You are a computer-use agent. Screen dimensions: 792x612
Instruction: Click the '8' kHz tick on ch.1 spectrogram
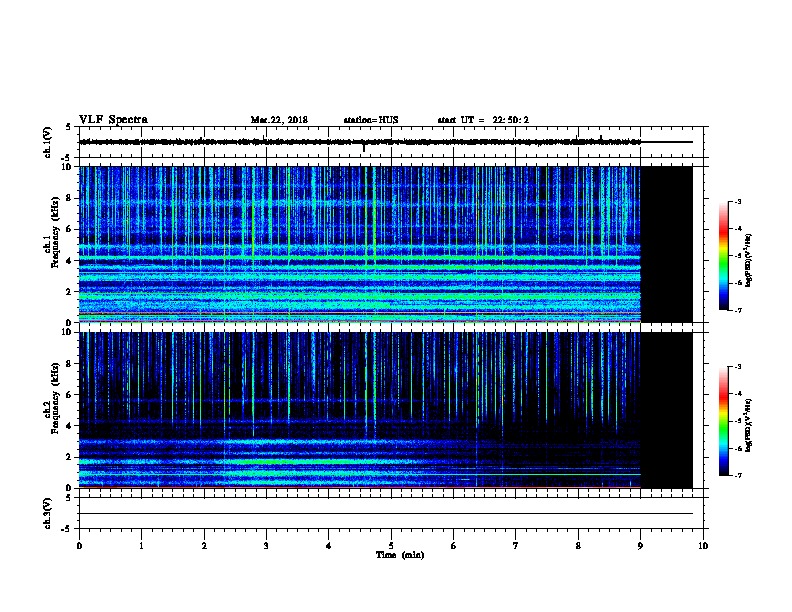click(69, 198)
